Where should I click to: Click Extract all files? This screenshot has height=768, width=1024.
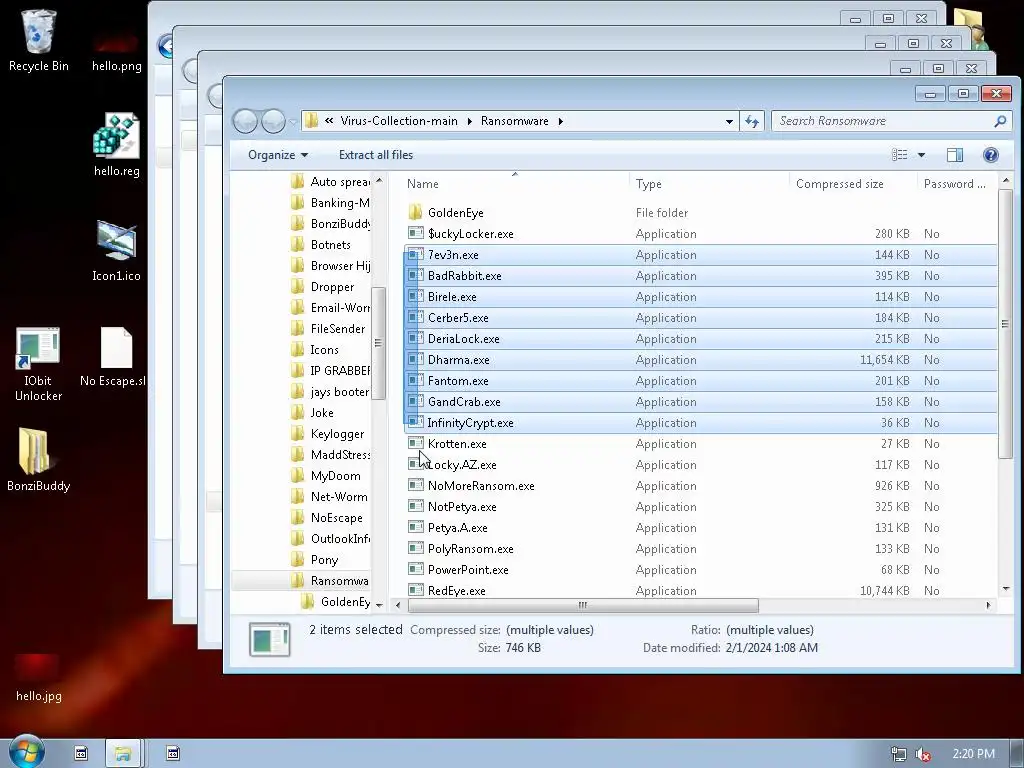376,155
